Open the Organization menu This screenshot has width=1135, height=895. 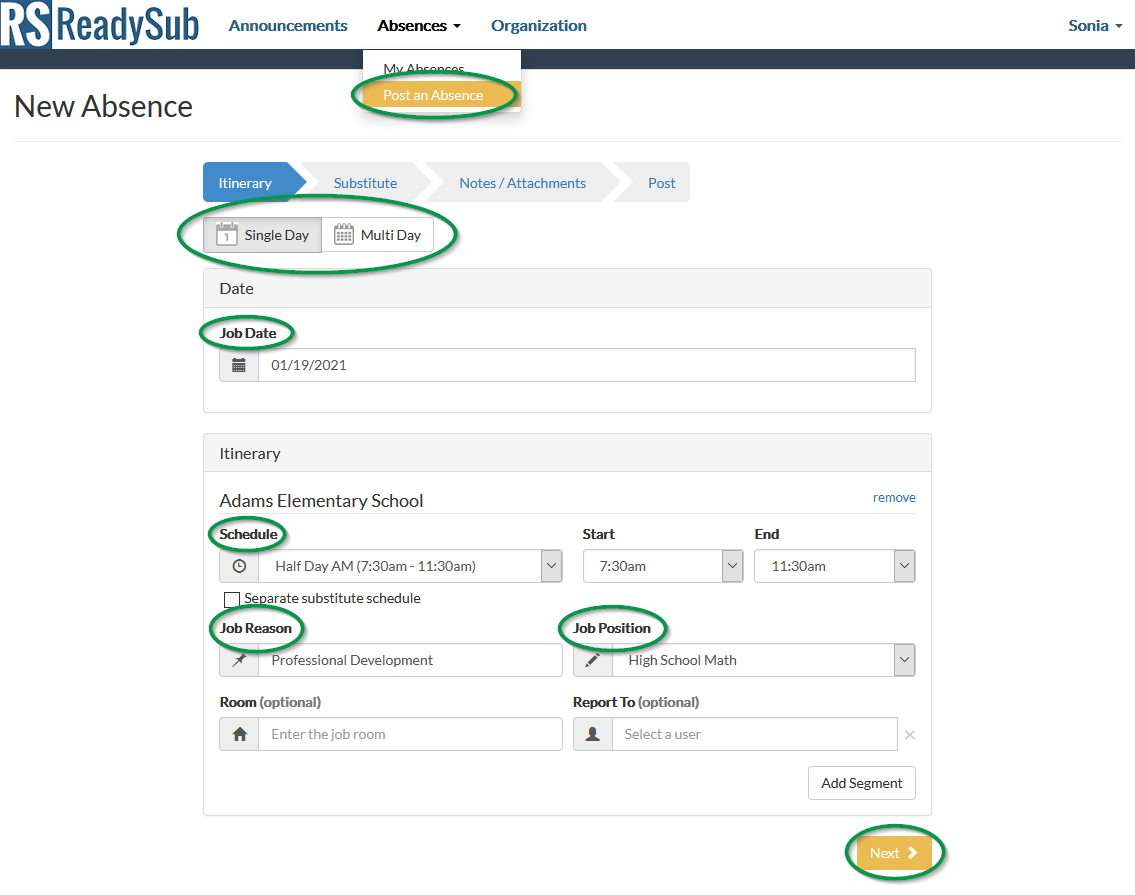click(538, 25)
